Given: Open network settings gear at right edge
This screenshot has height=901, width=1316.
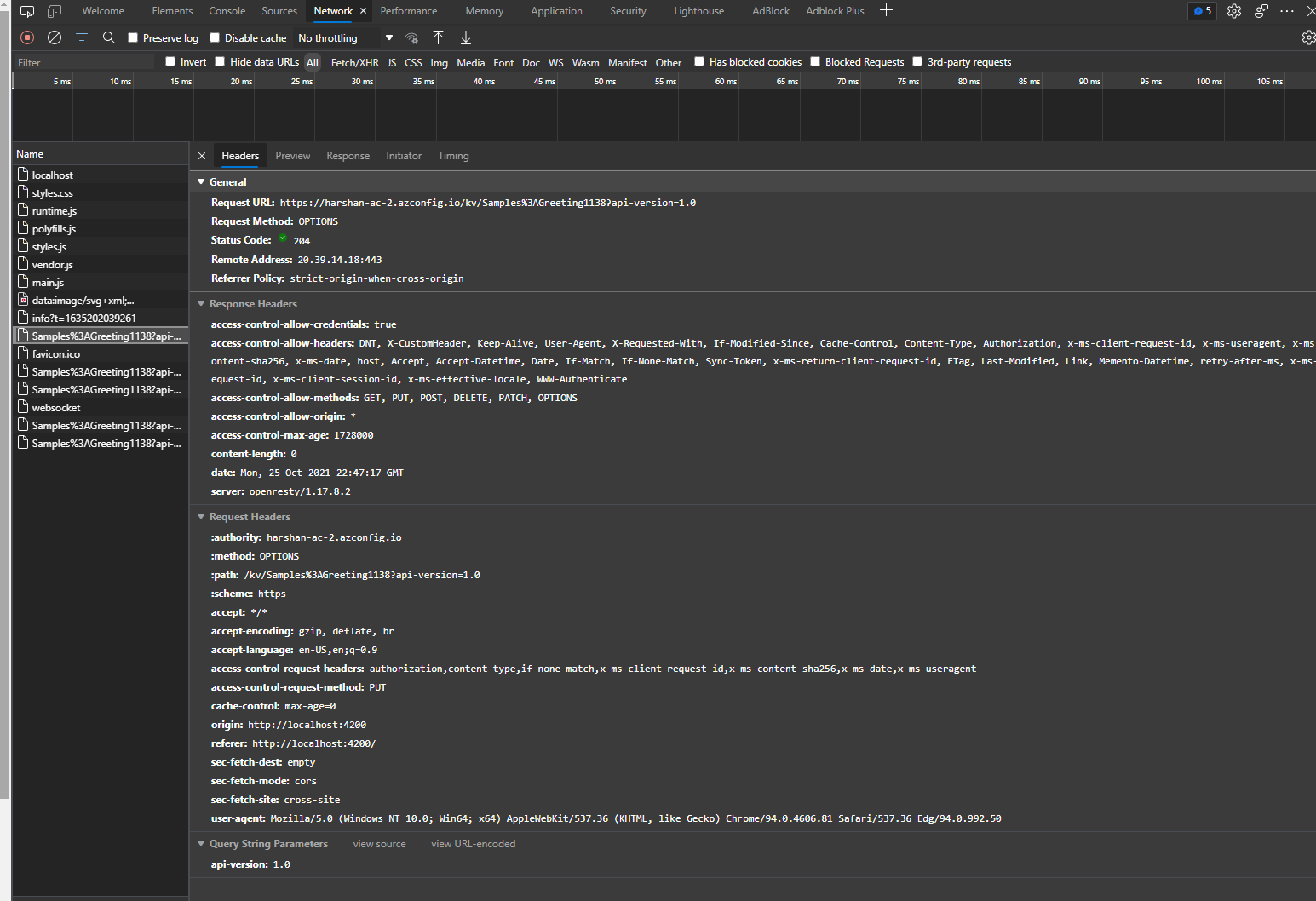Looking at the screenshot, I should coord(1309,37).
